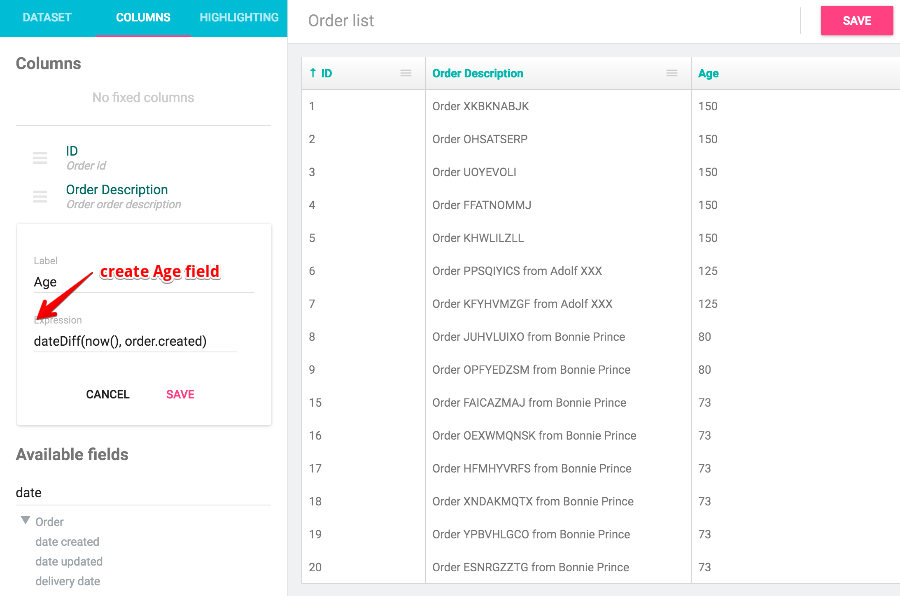Focus the Expression field with dateDiff formula
This screenshot has height=596, width=900.
point(135,341)
